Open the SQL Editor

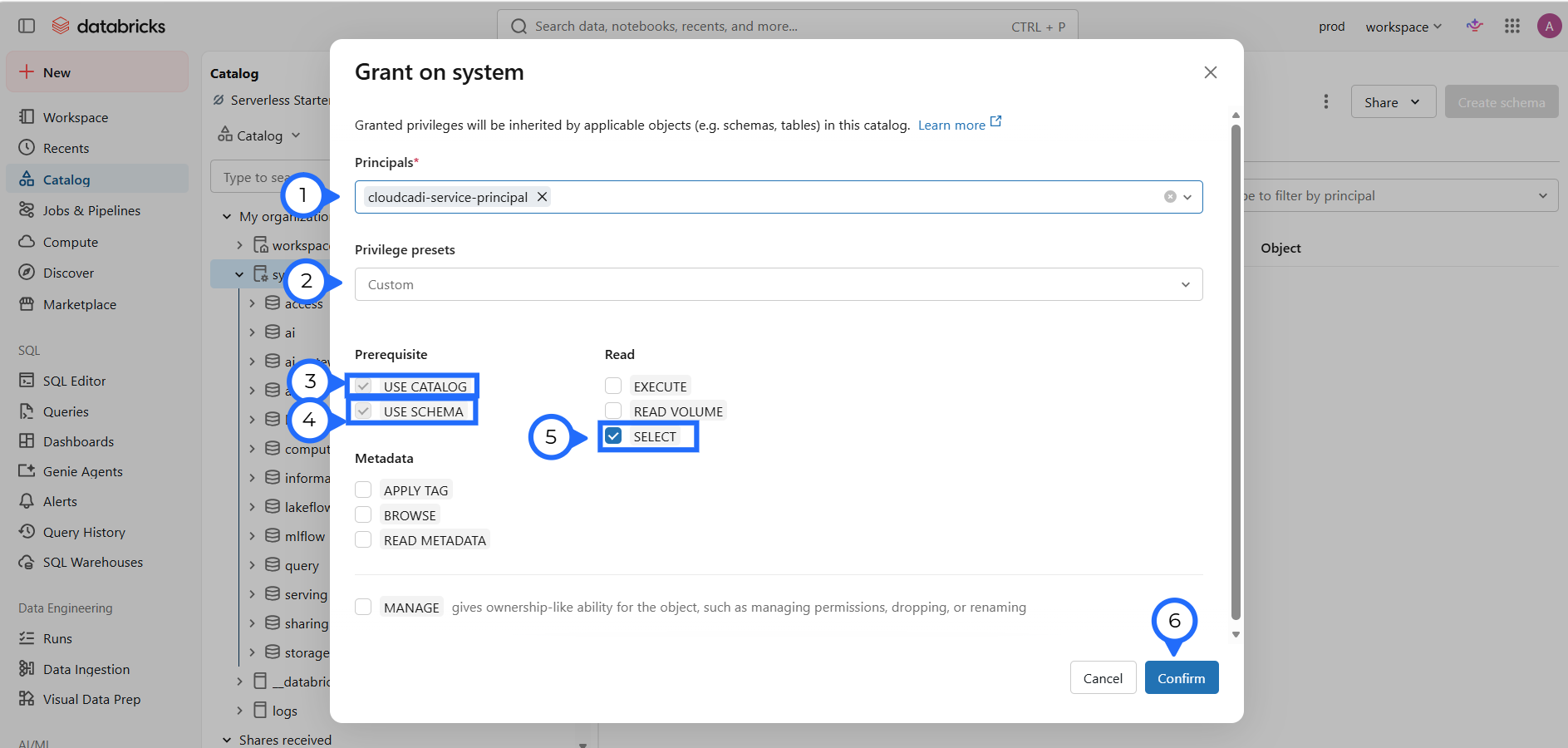click(x=97, y=381)
